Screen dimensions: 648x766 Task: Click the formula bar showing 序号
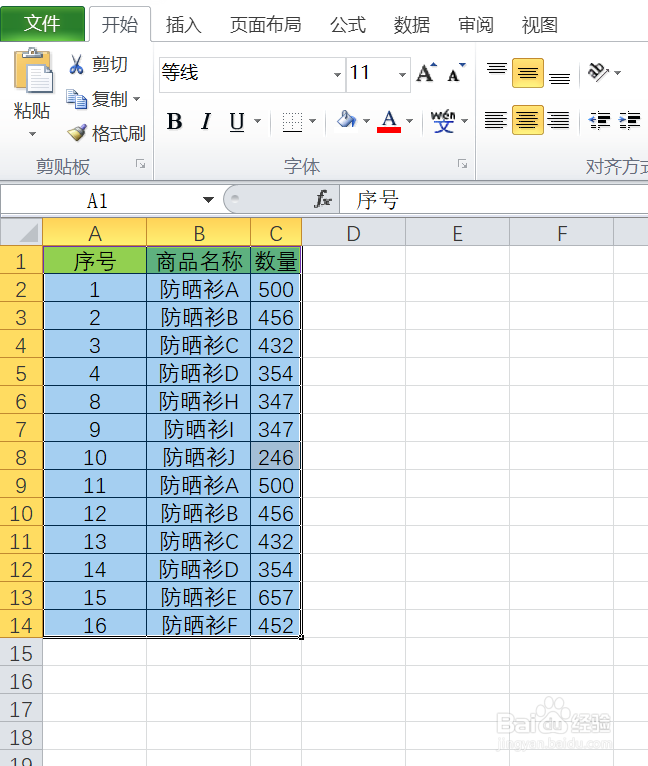click(x=494, y=200)
